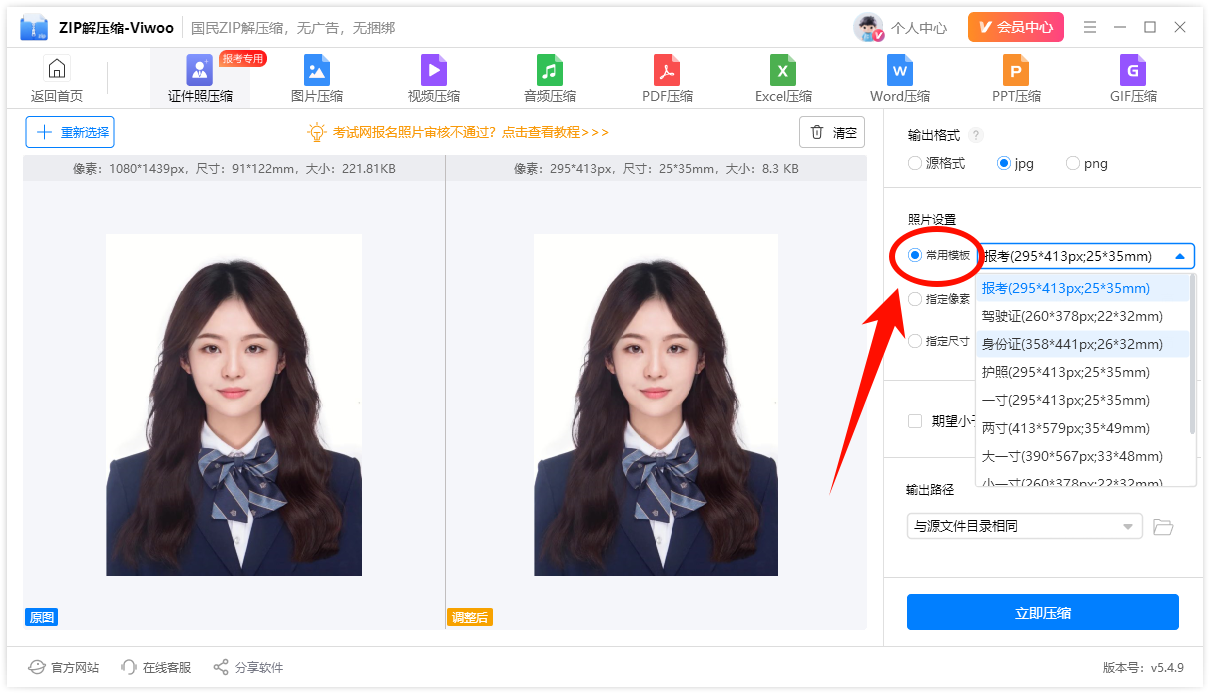Screen dimensions: 1210x694
Task: Click 分享软件 share software
Action: [x=248, y=667]
